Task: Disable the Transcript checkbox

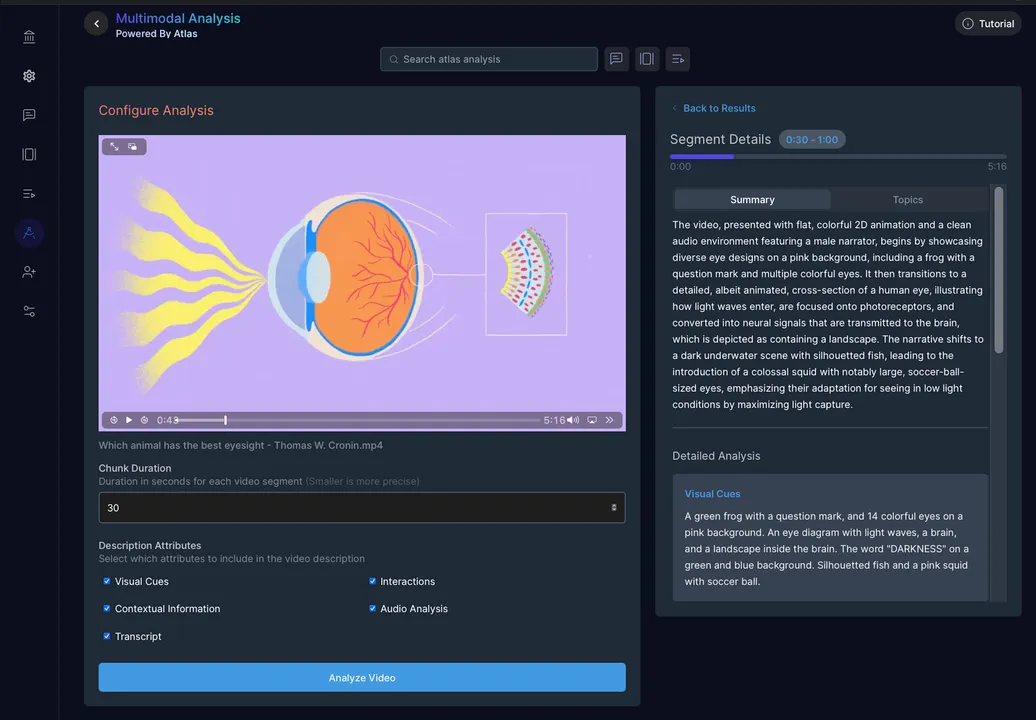Action: tap(107, 636)
